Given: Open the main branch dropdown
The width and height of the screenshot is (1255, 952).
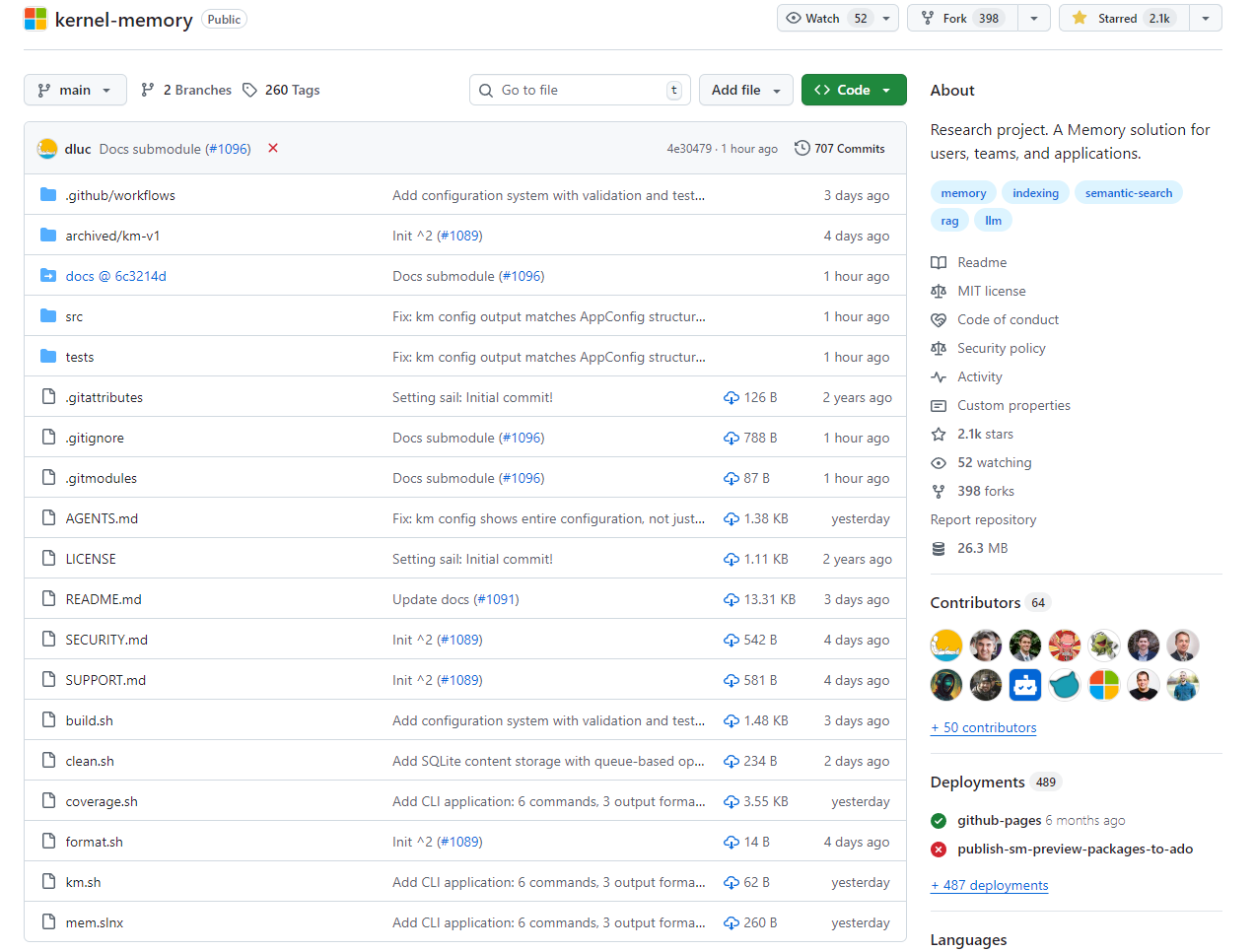Looking at the screenshot, I should pyautogui.click(x=75, y=90).
